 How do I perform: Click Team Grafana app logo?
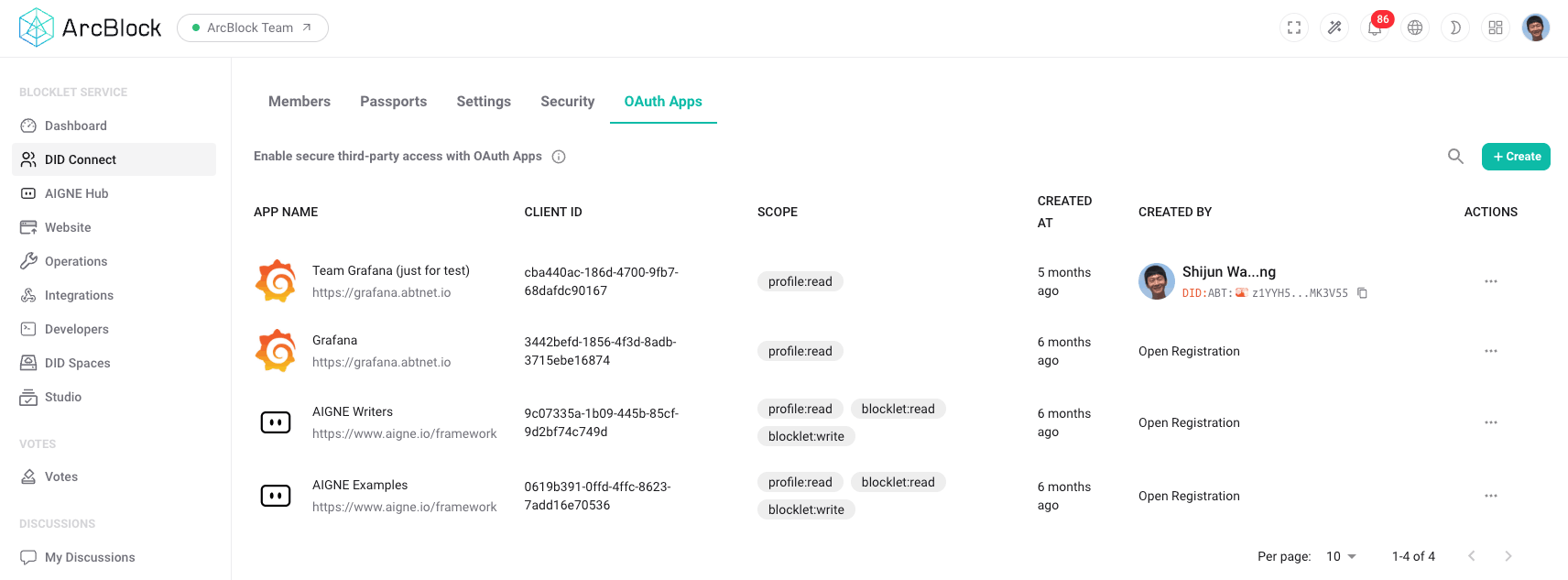point(276,281)
